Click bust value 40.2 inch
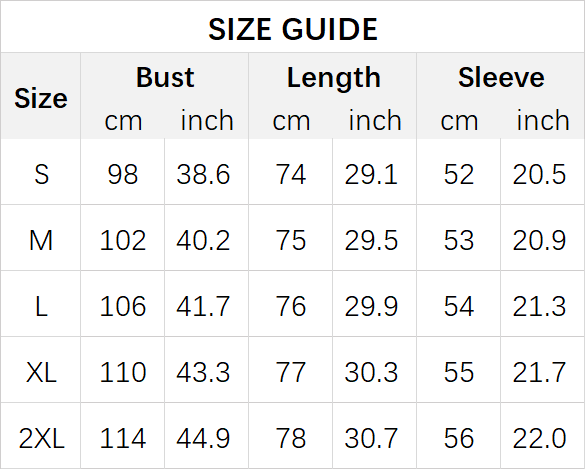Image resolution: width=585 pixels, height=469 pixels. (203, 240)
